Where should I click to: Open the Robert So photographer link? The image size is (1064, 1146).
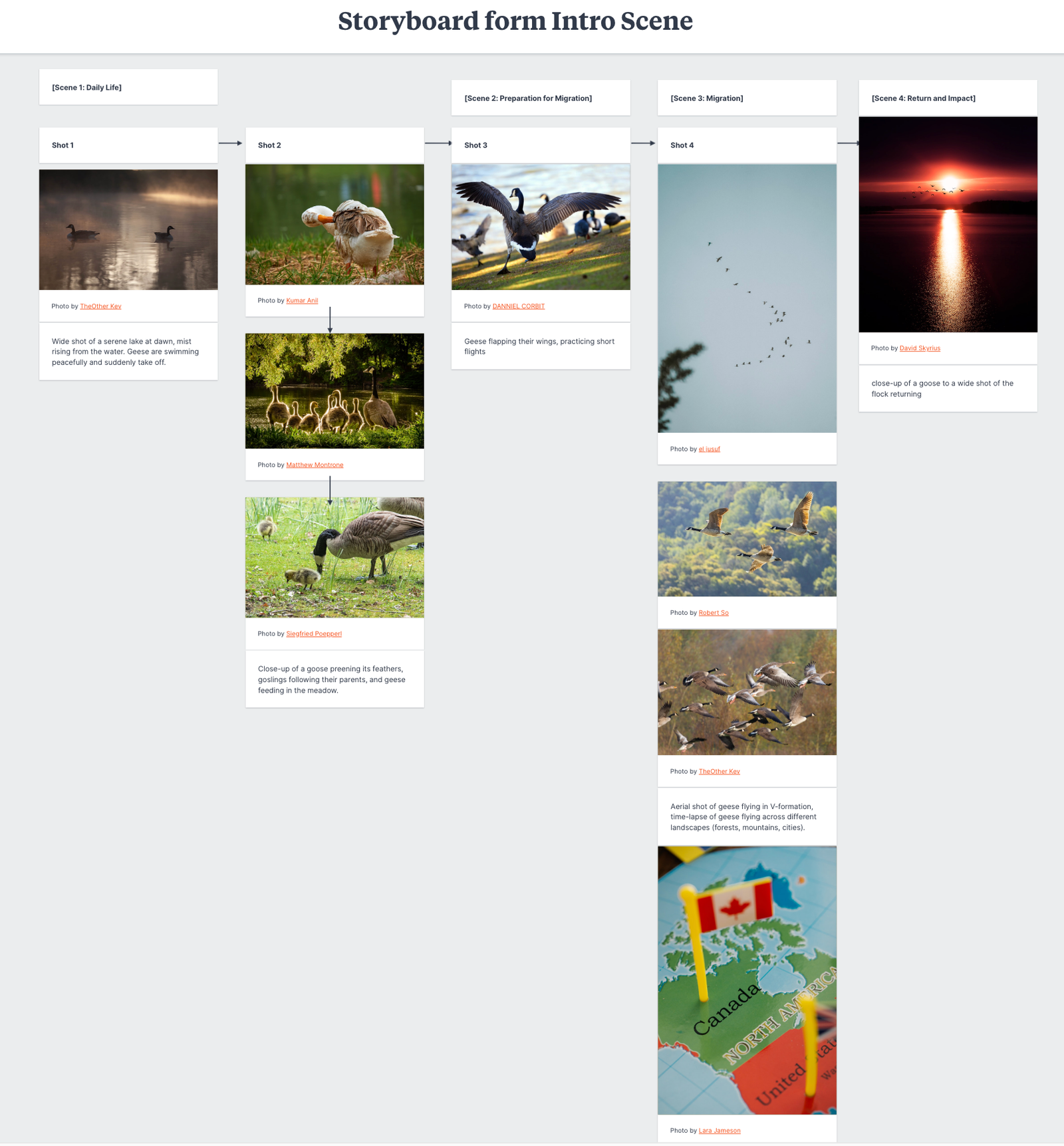[x=714, y=613]
